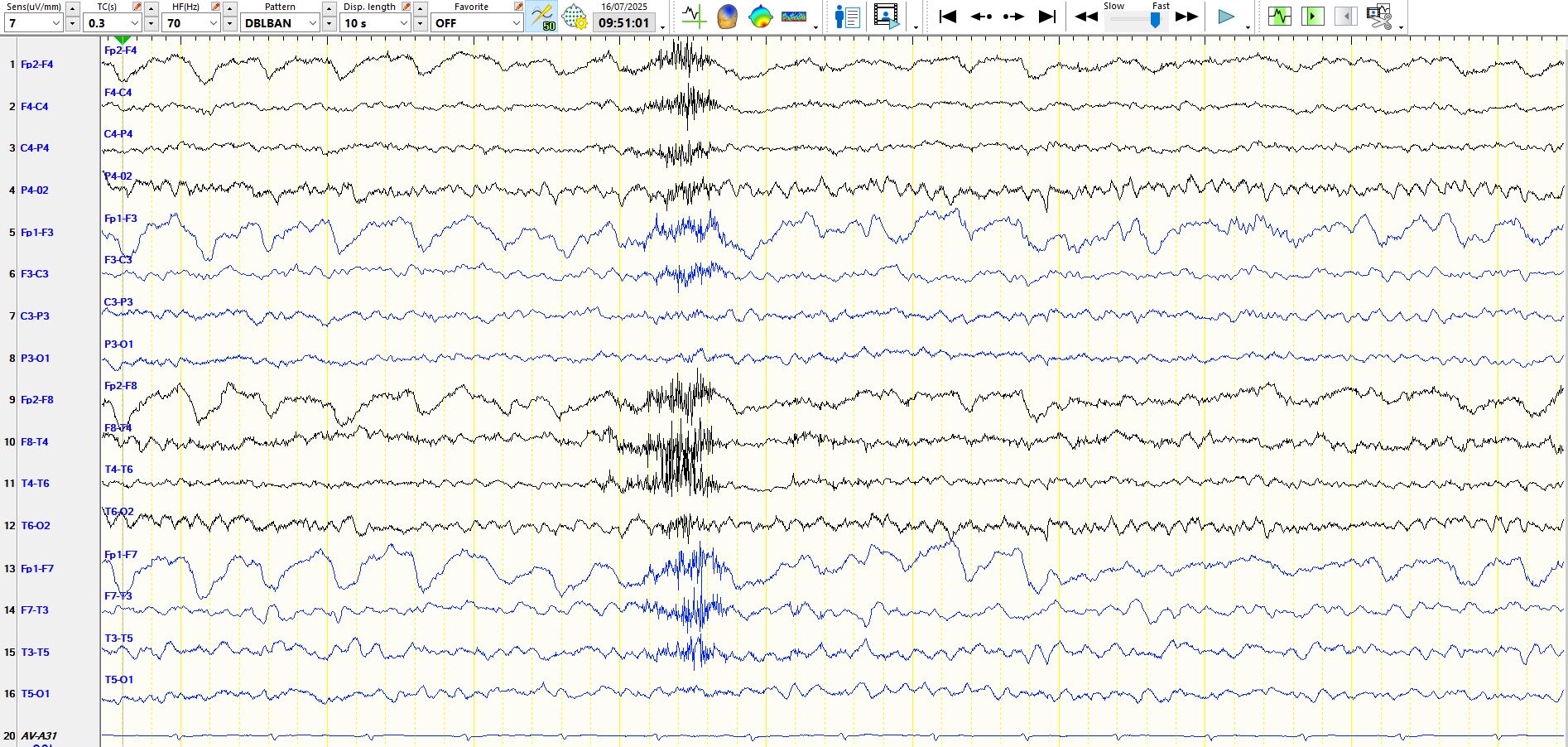1568x747 pixels.
Task: Click the playback speed slider handle
Action: tap(1155, 21)
